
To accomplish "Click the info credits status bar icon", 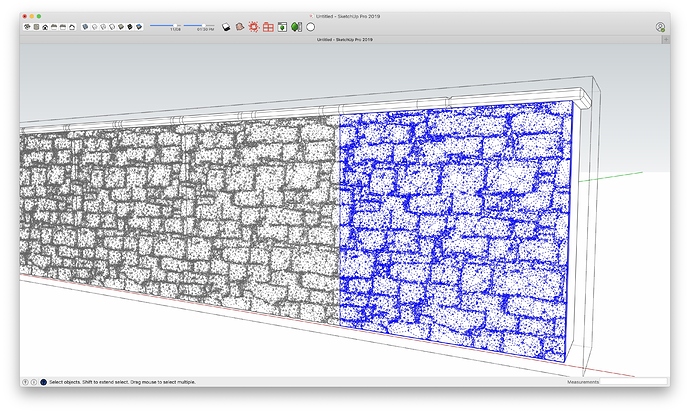I will [x=34, y=382].
